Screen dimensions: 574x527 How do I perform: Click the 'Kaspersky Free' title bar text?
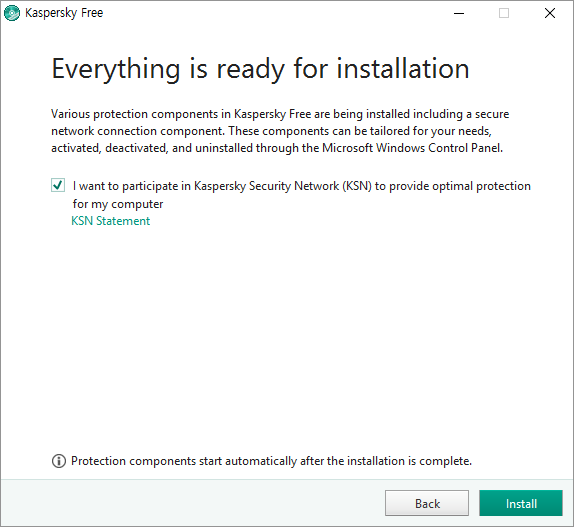pyautogui.click(x=64, y=13)
